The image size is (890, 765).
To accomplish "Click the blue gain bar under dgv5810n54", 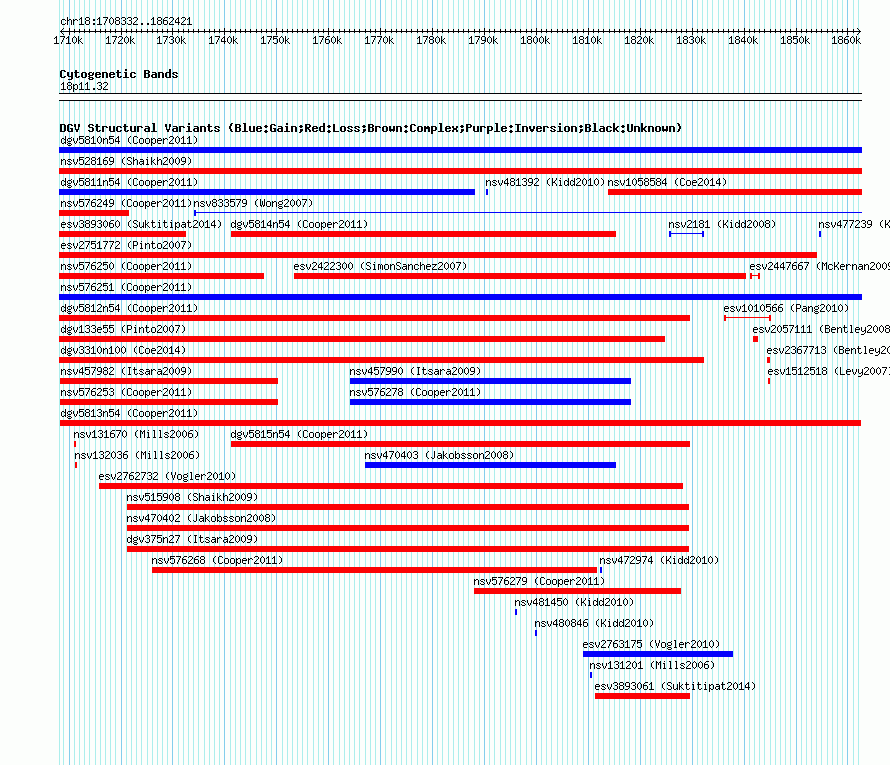I will point(460,150).
